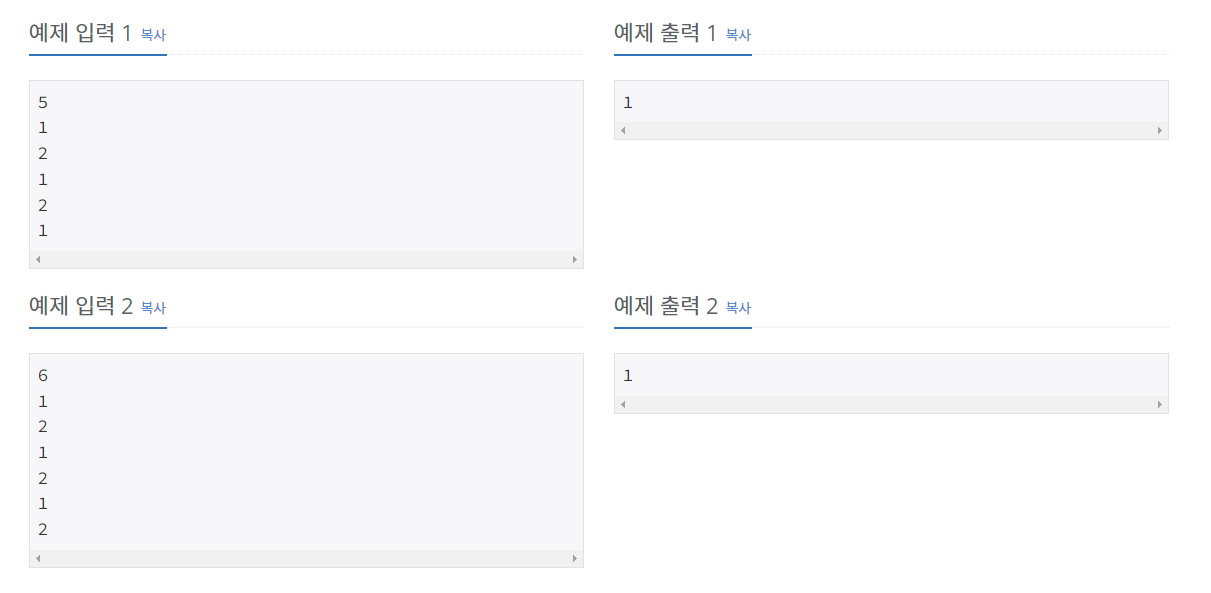The height and width of the screenshot is (593, 1211).
Task: Copy sample input 2 using its 복사 link
Action: click(155, 308)
